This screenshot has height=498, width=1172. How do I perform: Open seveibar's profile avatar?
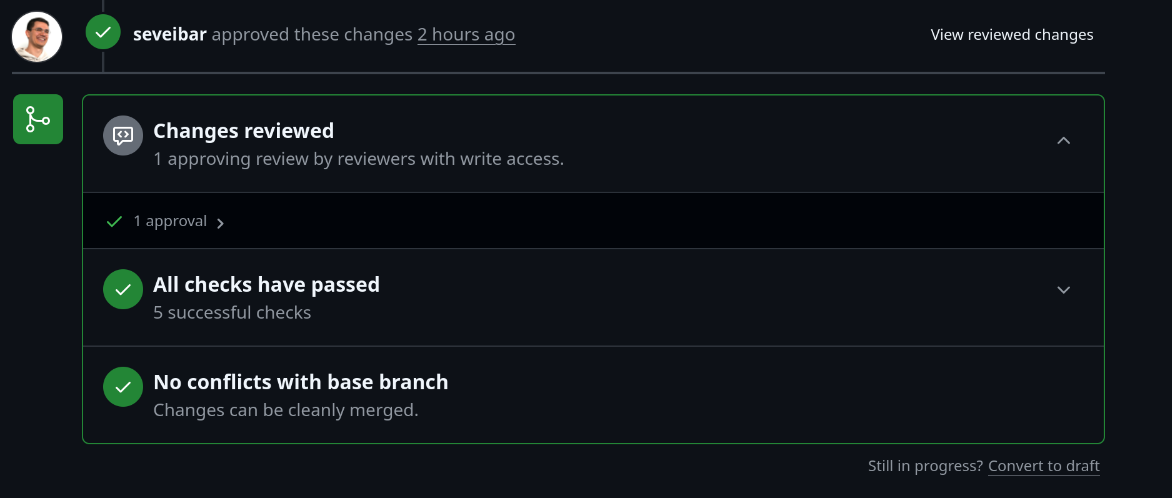pos(37,37)
